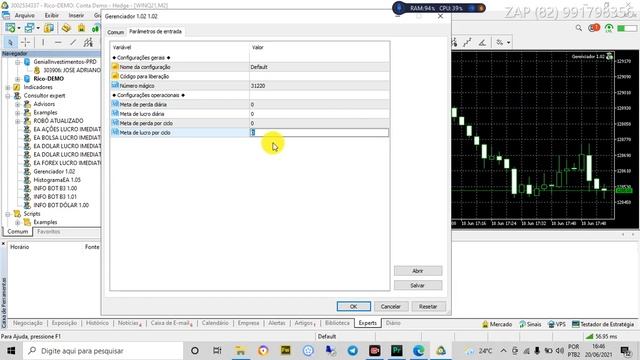Open the search magnifier in the terminal
Image resolution: width=640 pixels, height=360 pixels.
pyautogui.click(x=579, y=28)
